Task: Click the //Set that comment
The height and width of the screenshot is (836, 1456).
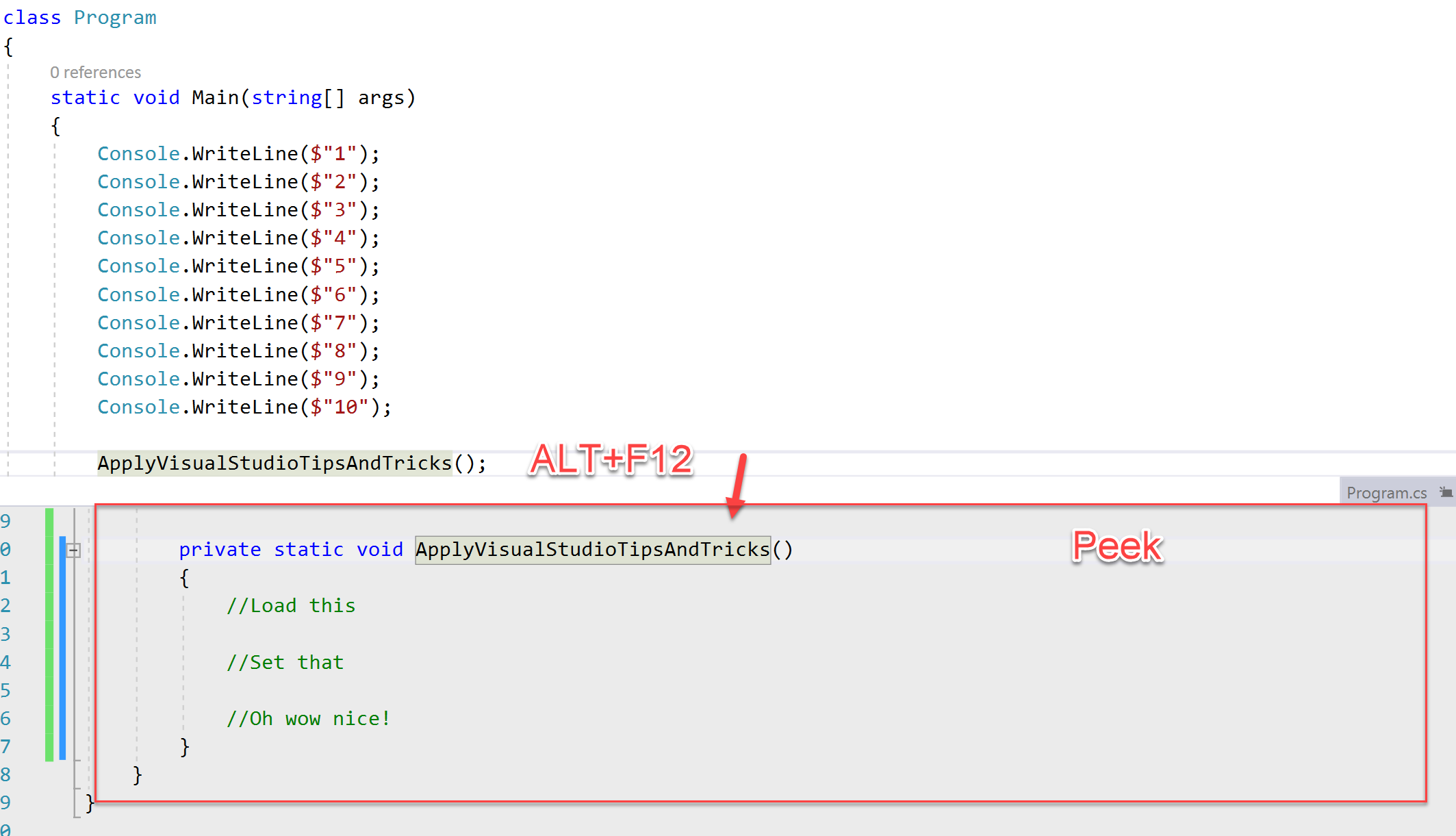Action: (x=285, y=663)
